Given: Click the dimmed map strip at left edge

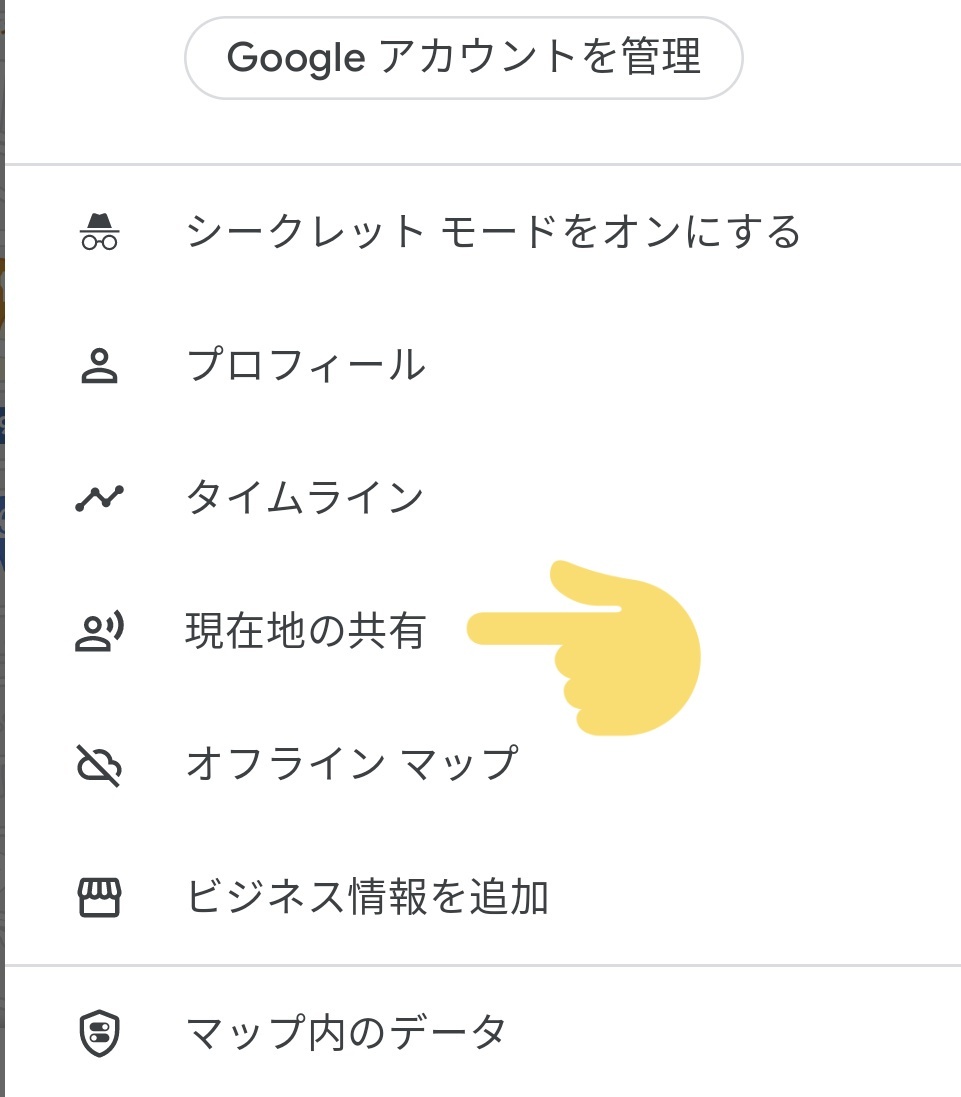Looking at the screenshot, I should tap(2, 548).
